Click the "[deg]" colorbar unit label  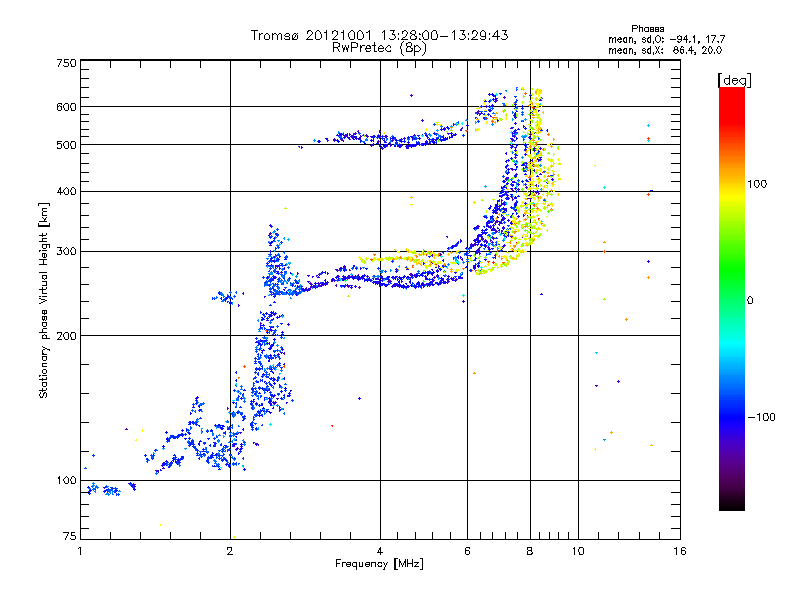click(734, 81)
